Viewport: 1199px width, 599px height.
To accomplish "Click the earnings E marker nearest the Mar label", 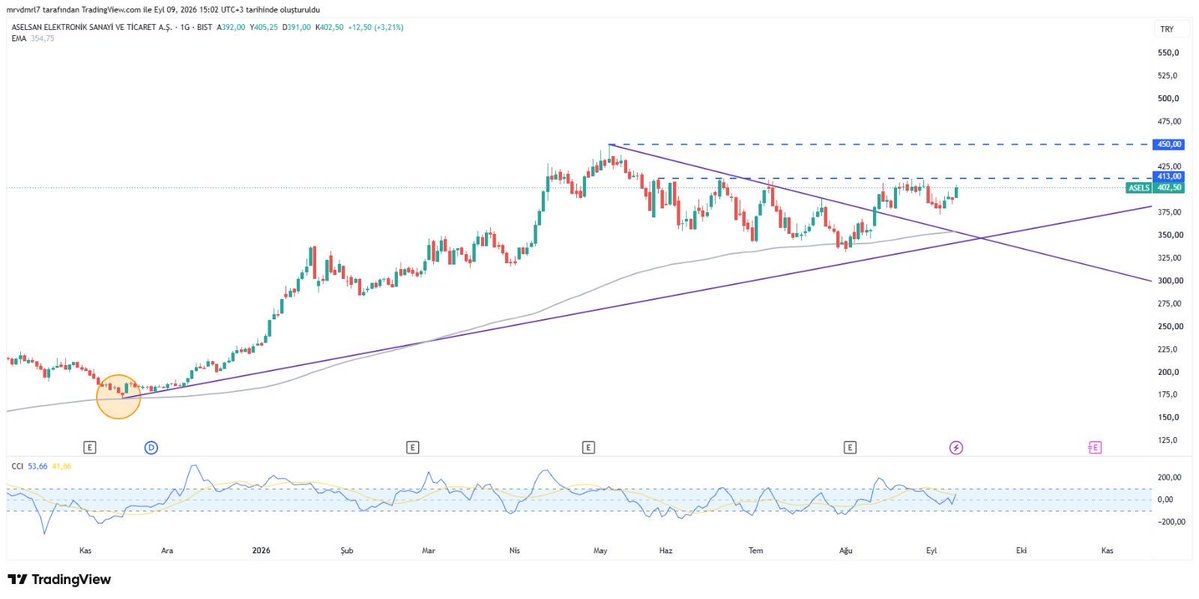I will pos(412,447).
